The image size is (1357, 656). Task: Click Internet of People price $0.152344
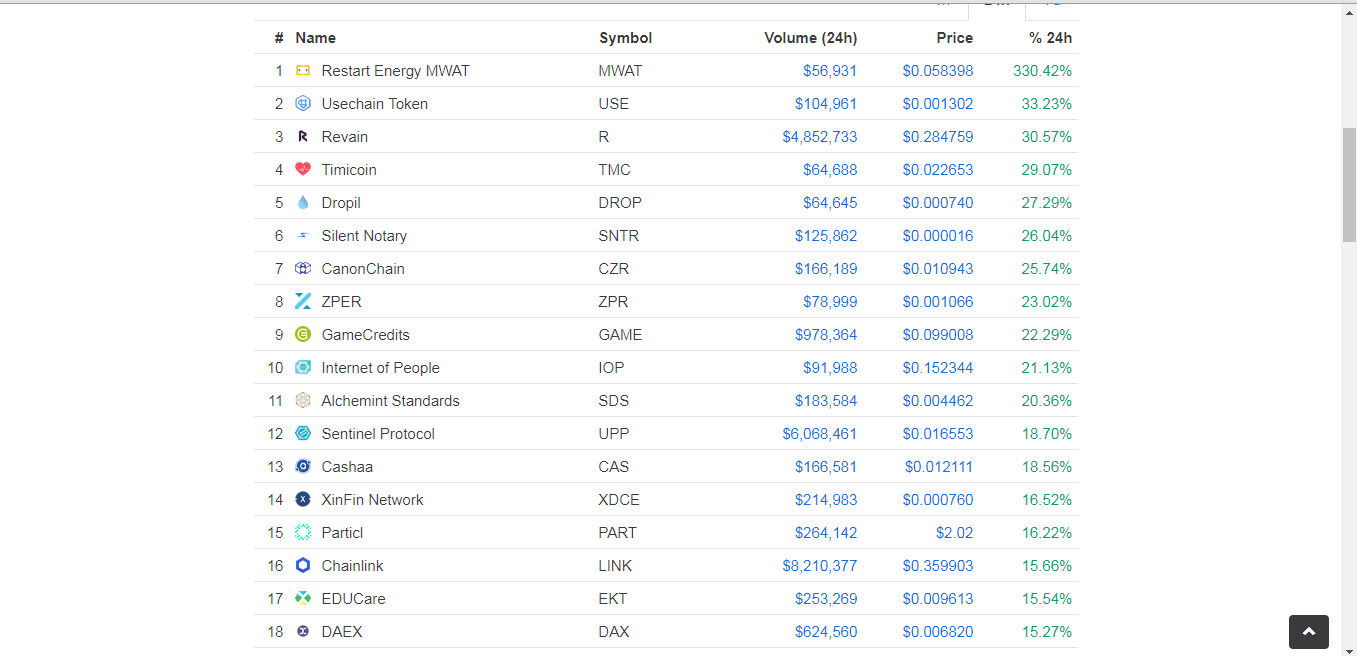[x=937, y=368]
